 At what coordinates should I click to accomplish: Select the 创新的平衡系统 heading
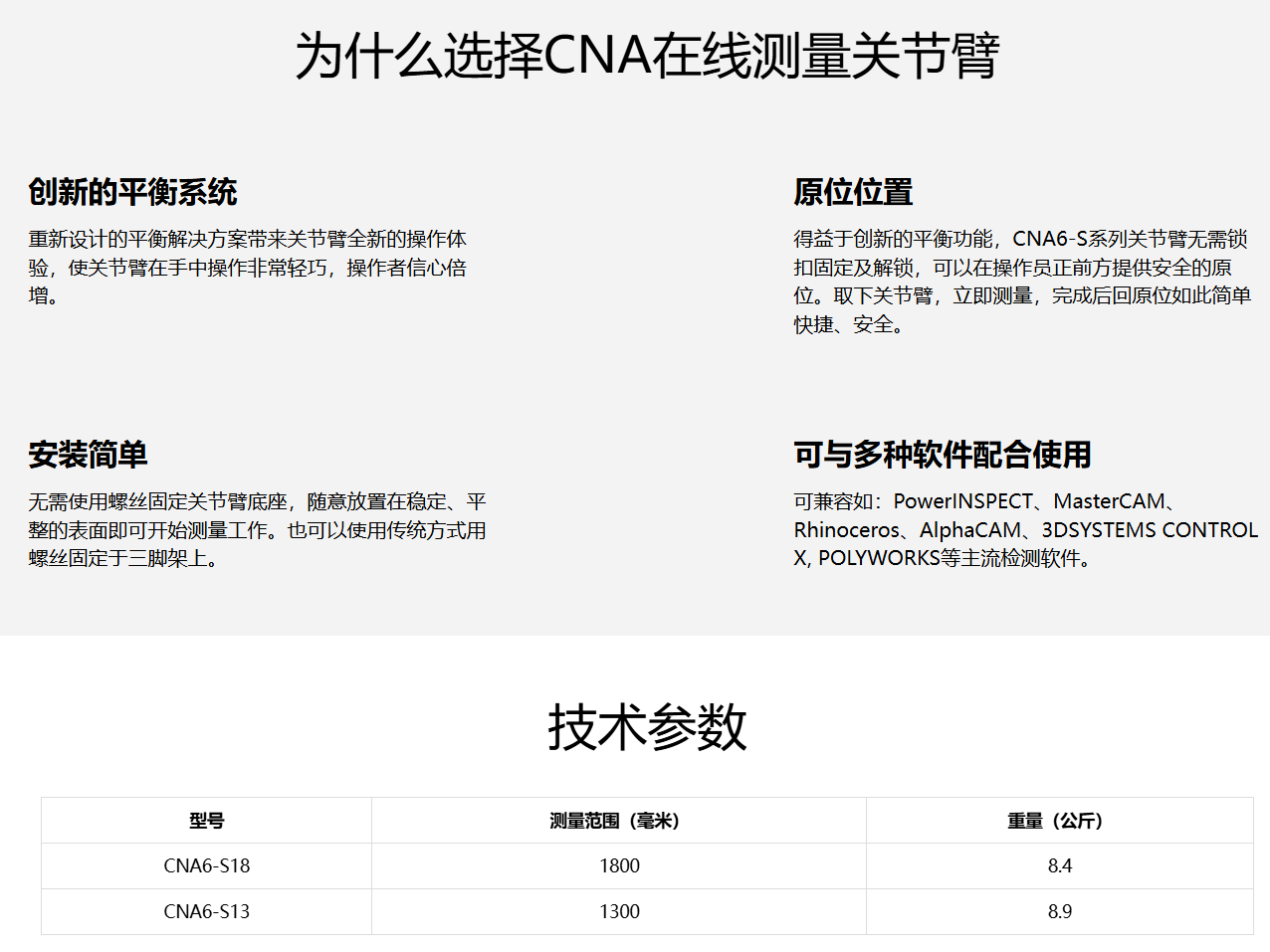tap(132, 192)
